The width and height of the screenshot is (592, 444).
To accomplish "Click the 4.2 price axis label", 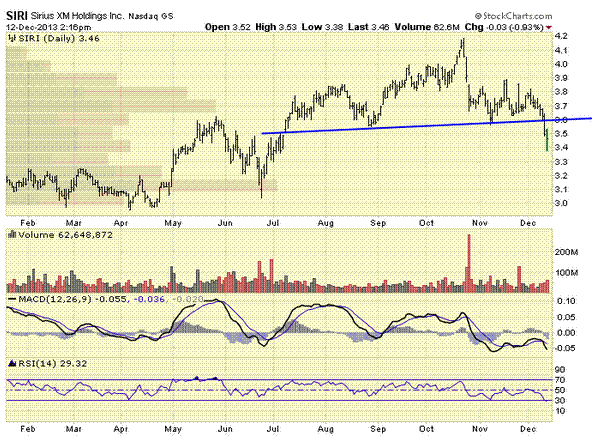I will point(561,36).
